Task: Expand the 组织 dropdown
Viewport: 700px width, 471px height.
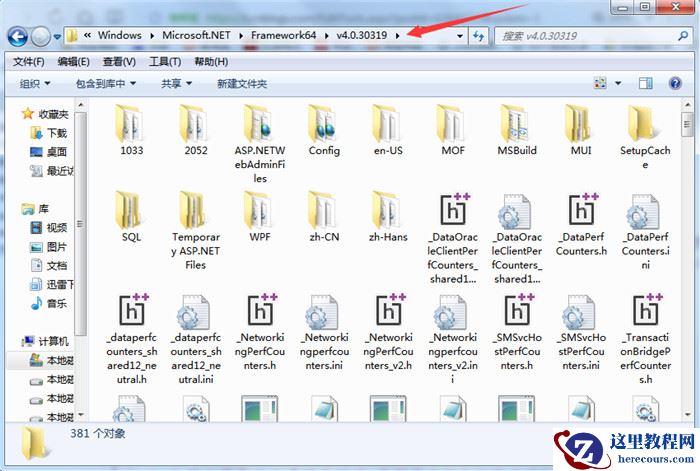Action: tap(35, 83)
